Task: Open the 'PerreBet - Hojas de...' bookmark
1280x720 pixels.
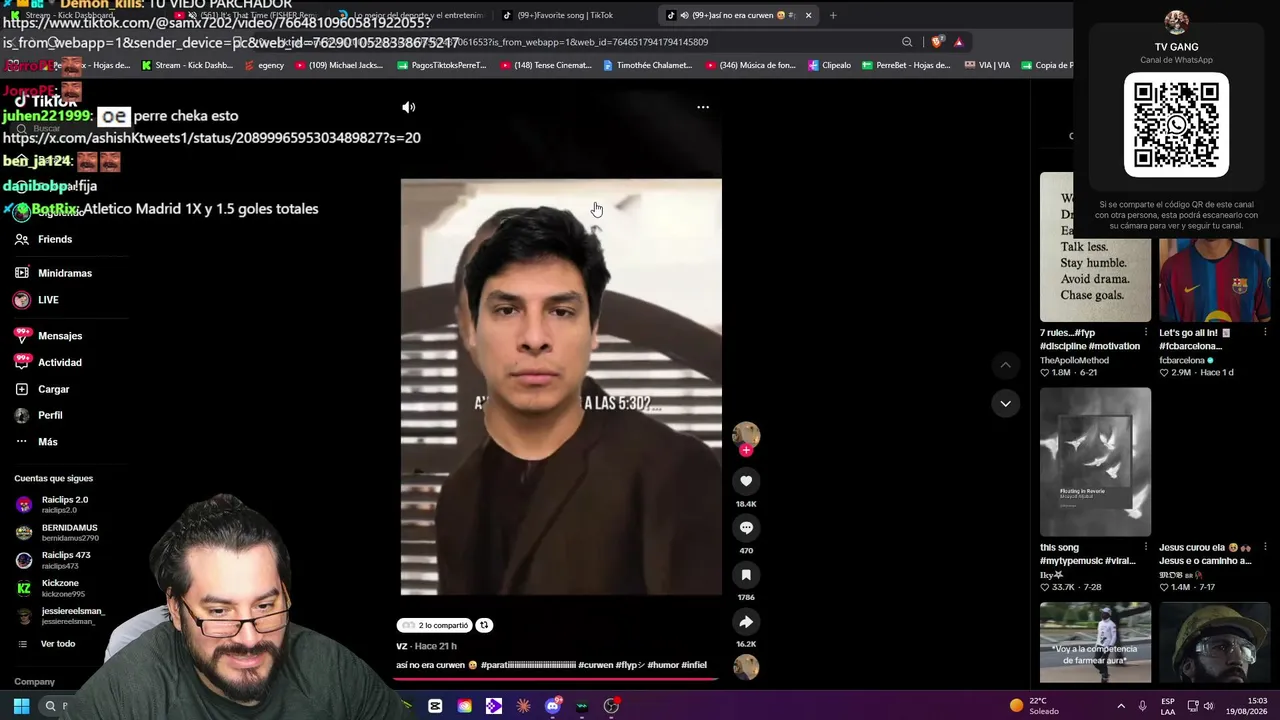Action: point(906,65)
